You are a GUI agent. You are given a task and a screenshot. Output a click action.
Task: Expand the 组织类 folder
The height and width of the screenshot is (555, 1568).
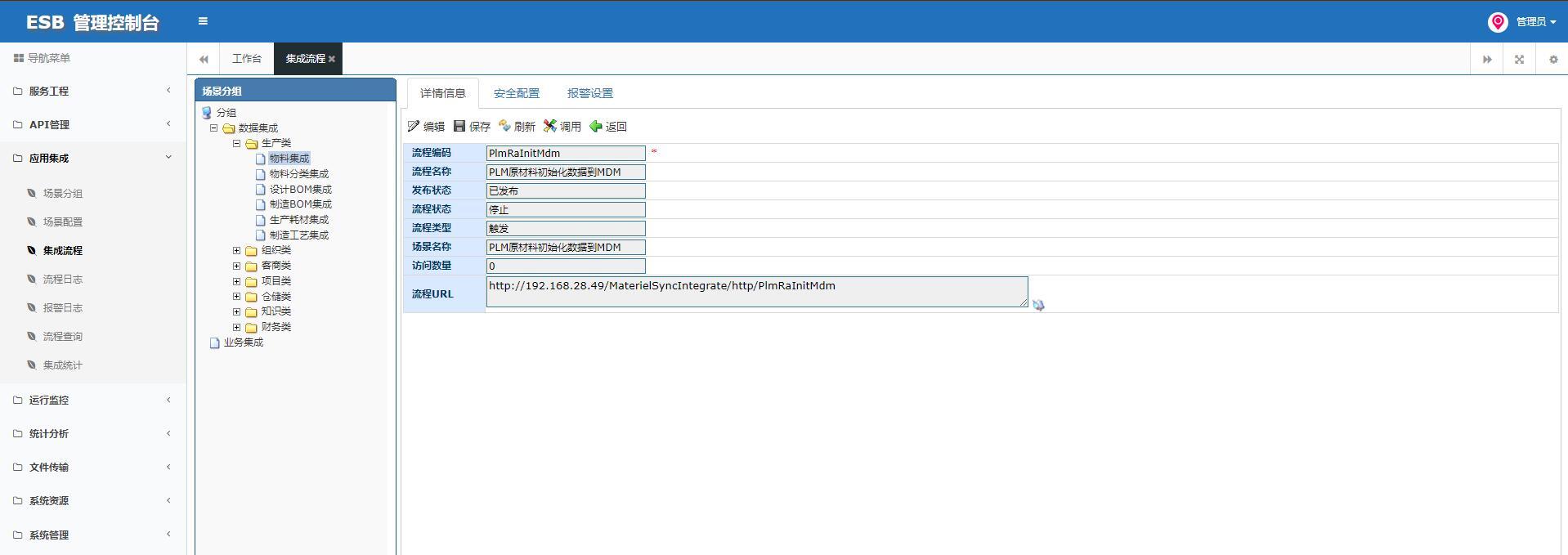click(x=237, y=251)
